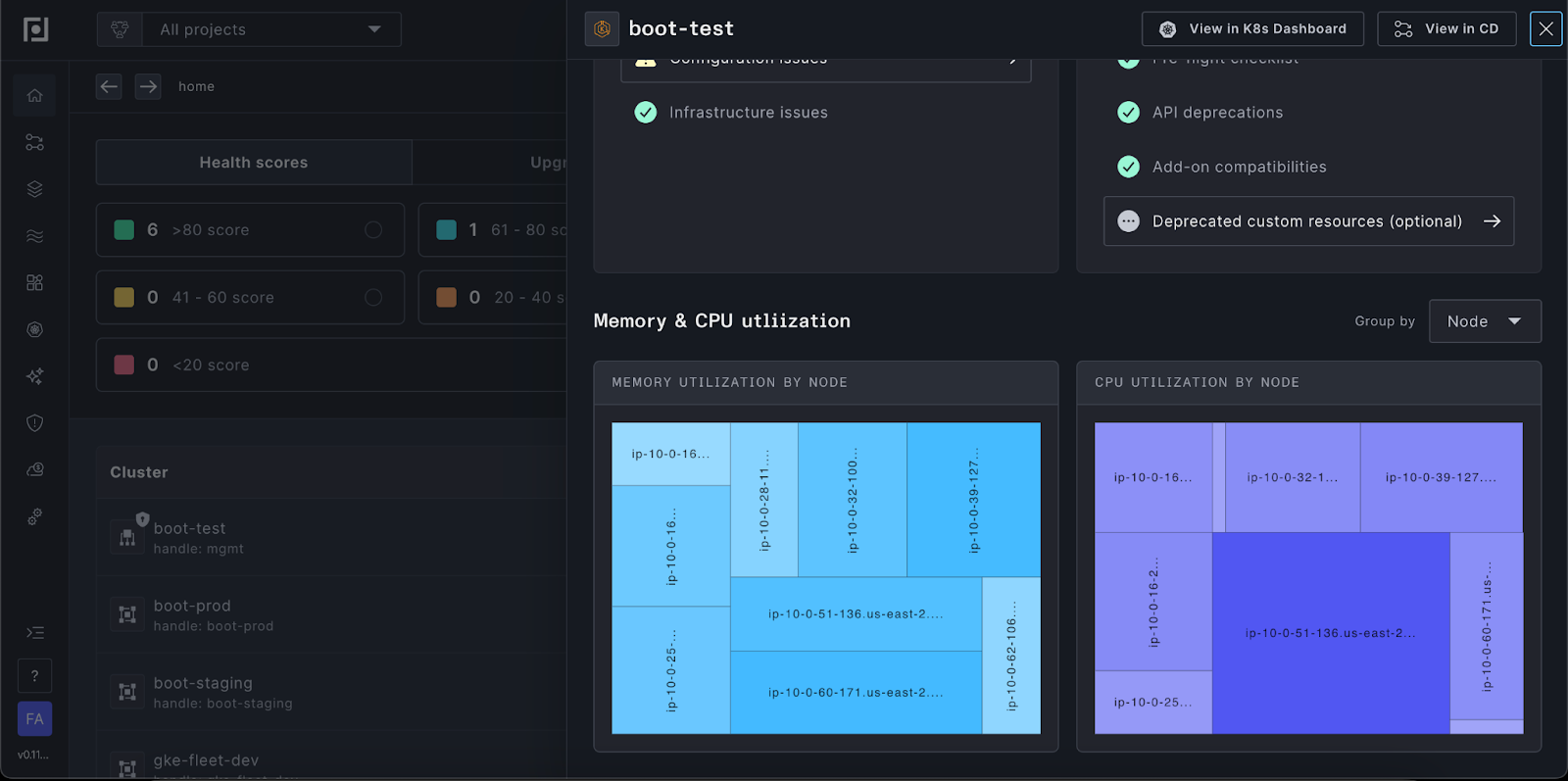Open the wavy lines sidebar icon

click(x=34, y=236)
